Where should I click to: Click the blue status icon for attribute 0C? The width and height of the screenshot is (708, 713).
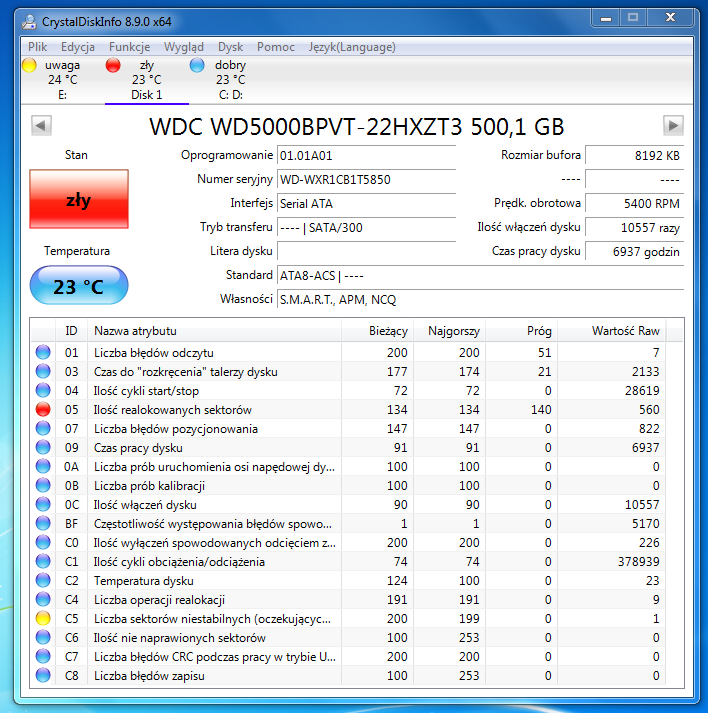[x=43, y=505]
